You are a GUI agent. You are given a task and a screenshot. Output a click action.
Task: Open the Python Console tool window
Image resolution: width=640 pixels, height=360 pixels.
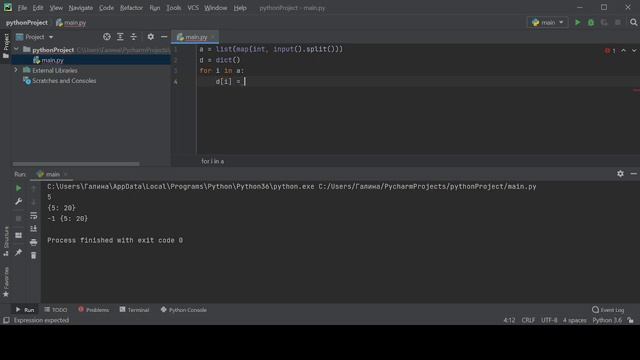(184, 310)
